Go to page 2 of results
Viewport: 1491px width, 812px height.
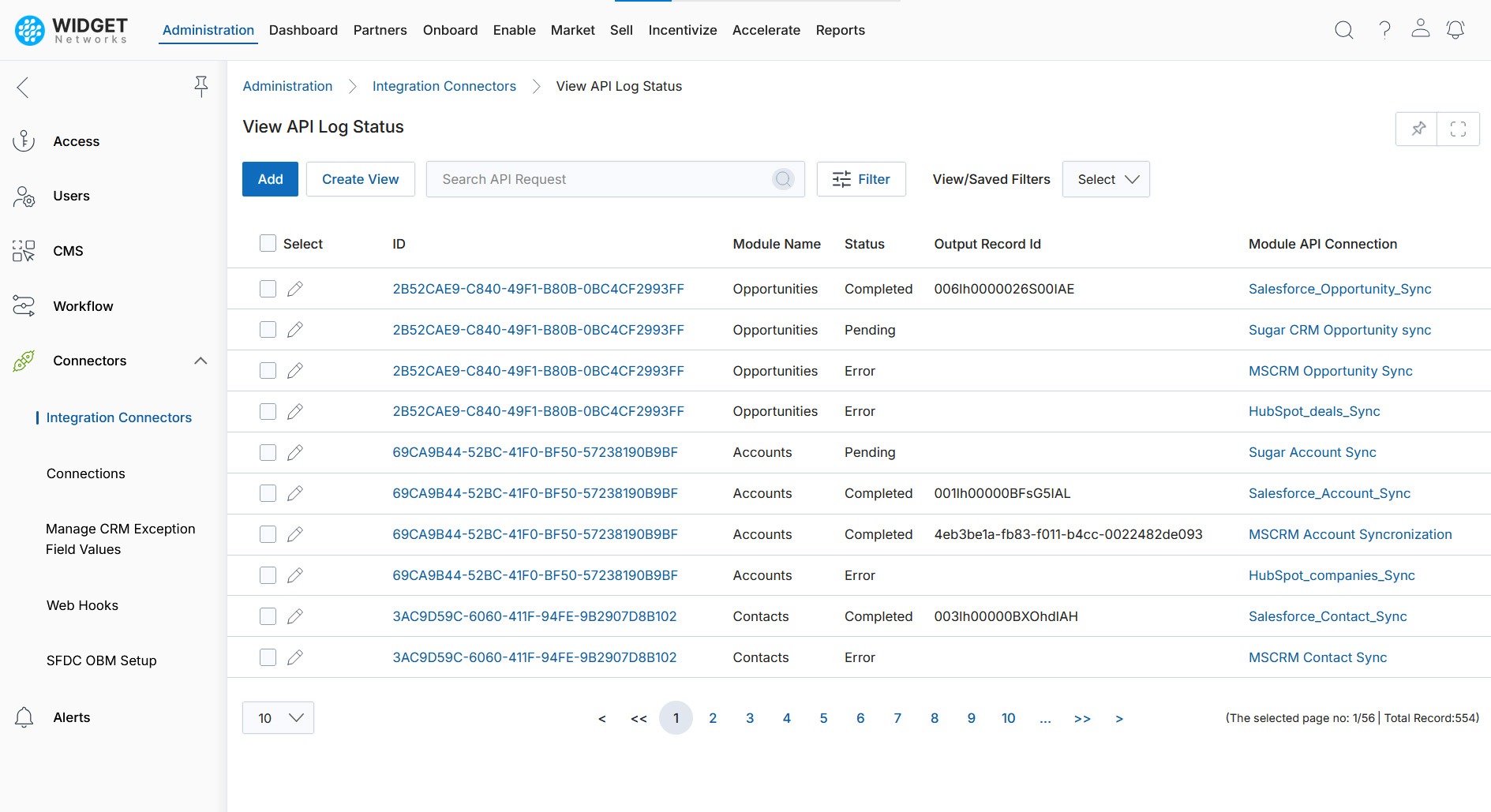[x=713, y=718]
